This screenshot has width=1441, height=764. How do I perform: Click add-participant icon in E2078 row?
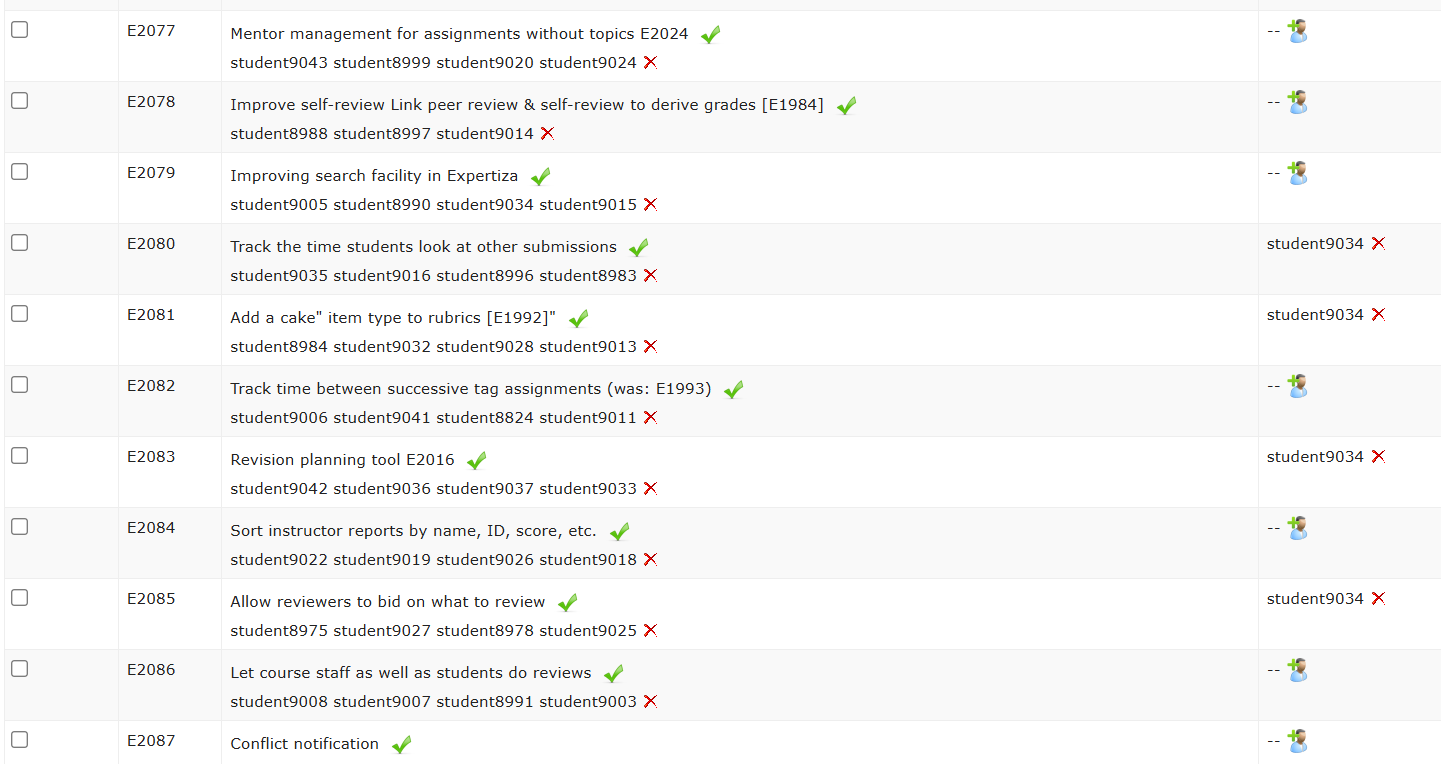(1297, 103)
